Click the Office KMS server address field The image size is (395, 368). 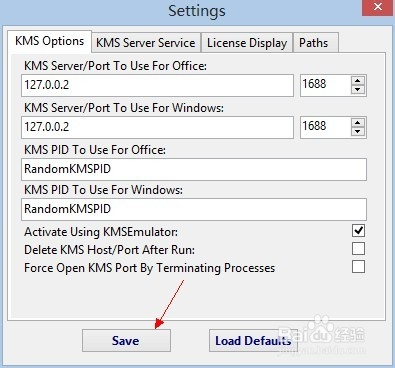point(157,85)
